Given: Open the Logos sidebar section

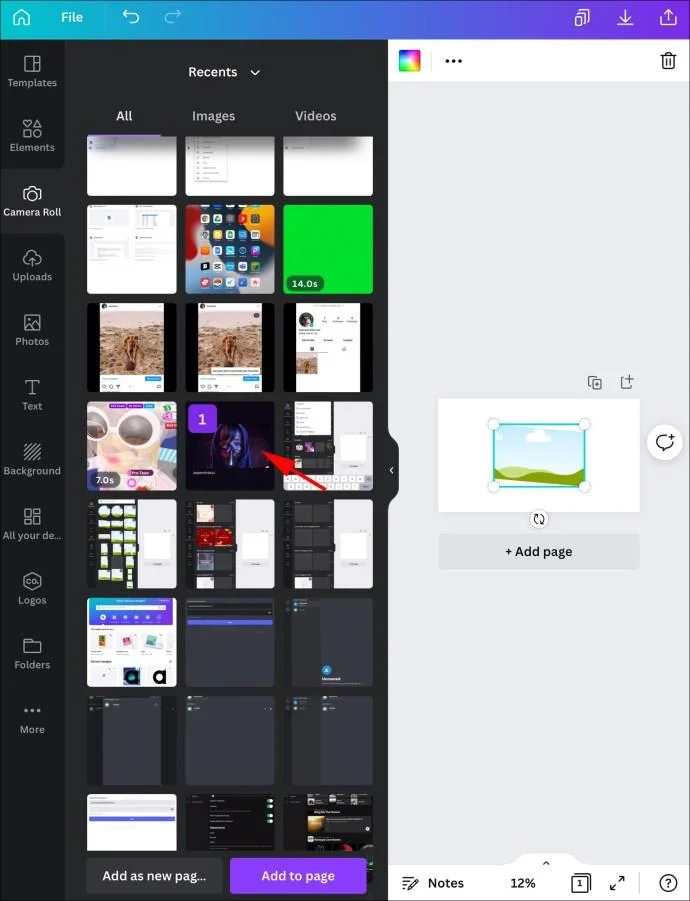Looking at the screenshot, I should (x=32, y=589).
